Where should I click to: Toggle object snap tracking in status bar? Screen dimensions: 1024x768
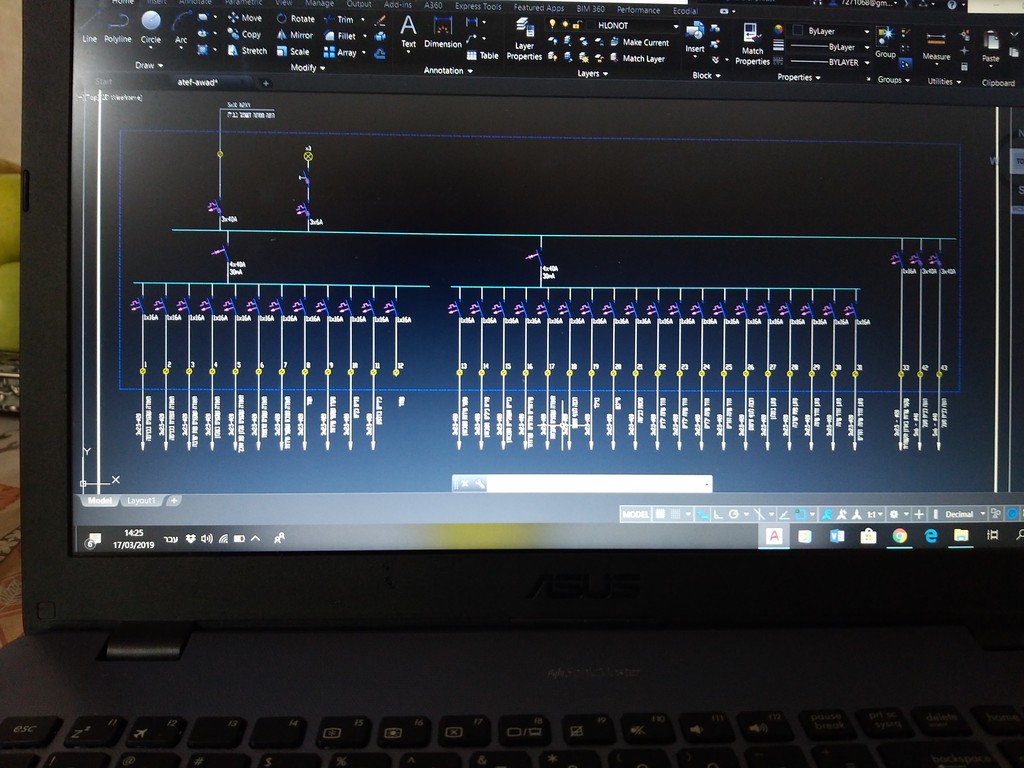pyautogui.click(x=784, y=514)
